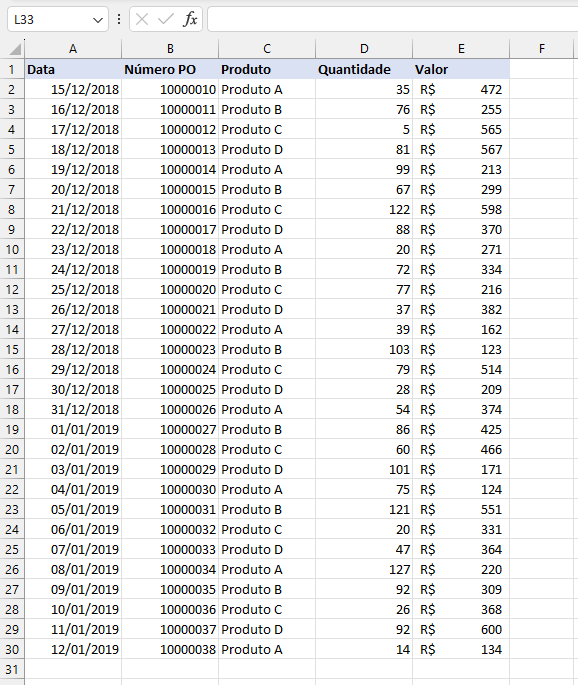The width and height of the screenshot is (578, 685).
Task: Select cell containing date 25/12/2018
Action: point(73,289)
